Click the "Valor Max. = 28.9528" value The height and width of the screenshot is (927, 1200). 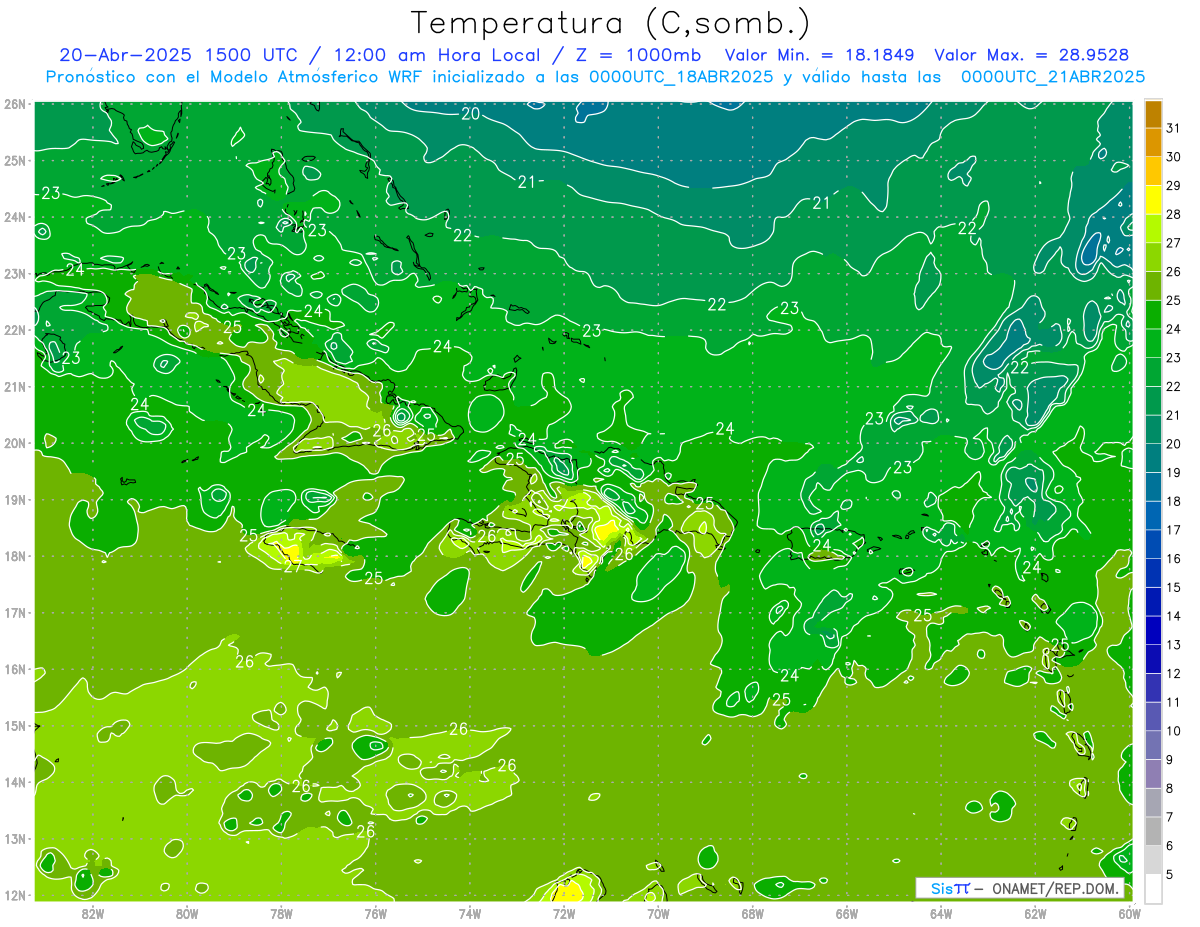click(x=1032, y=55)
